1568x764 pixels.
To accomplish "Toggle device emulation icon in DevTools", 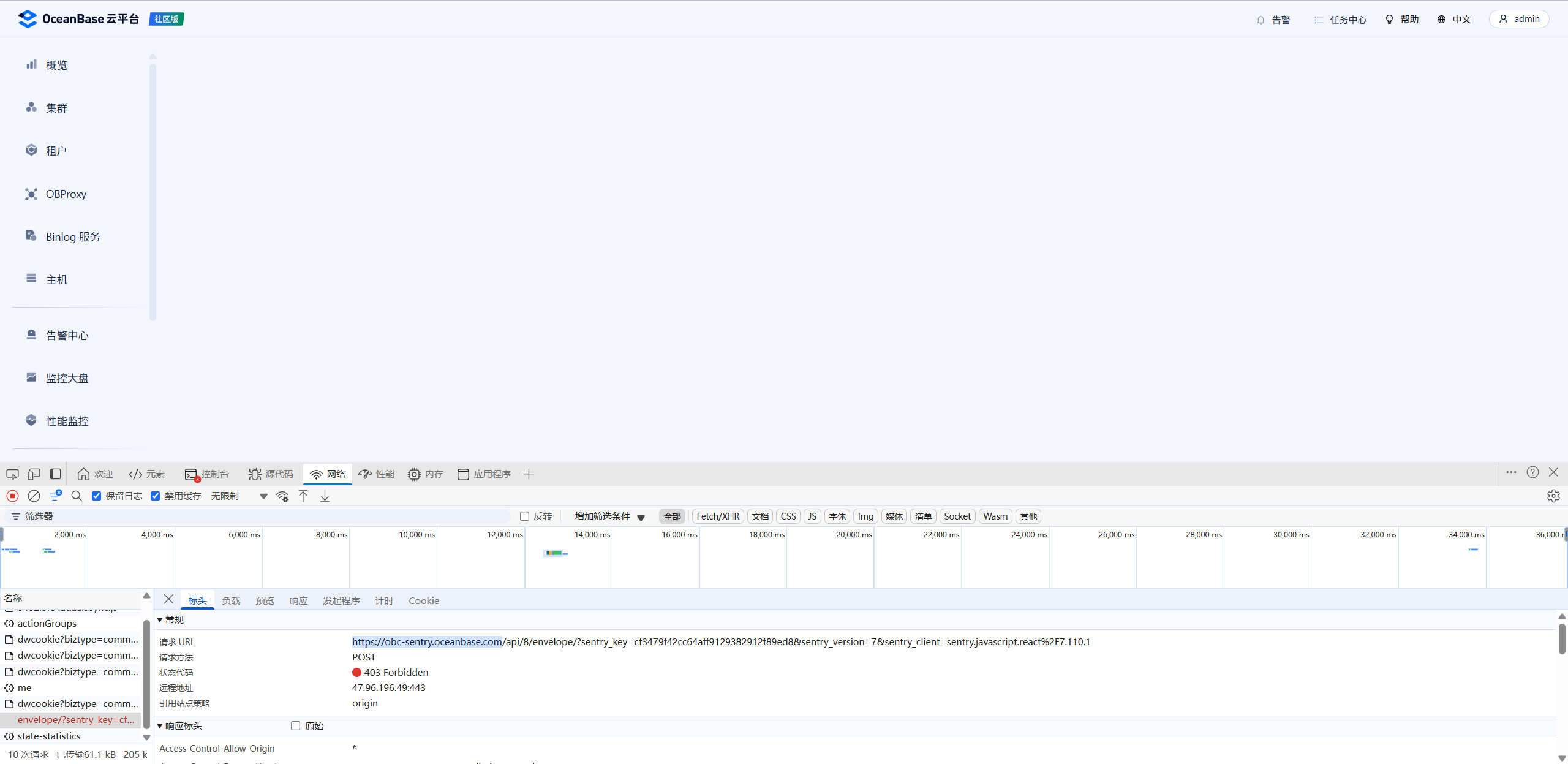I will pyautogui.click(x=34, y=474).
